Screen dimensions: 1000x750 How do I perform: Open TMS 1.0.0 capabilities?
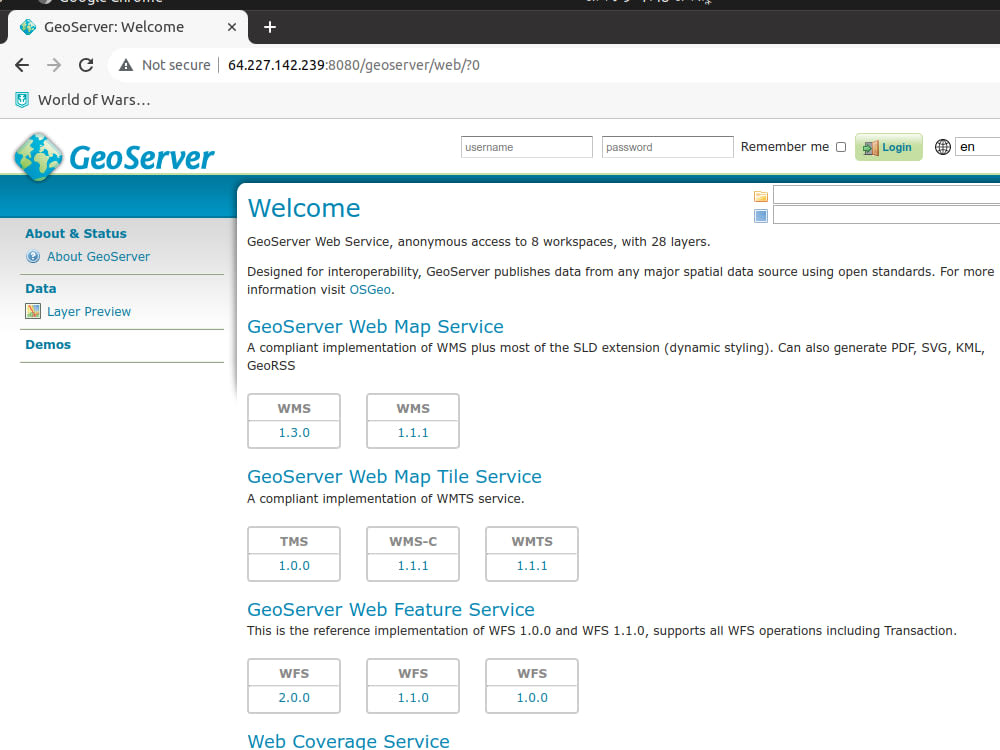pyautogui.click(x=294, y=566)
